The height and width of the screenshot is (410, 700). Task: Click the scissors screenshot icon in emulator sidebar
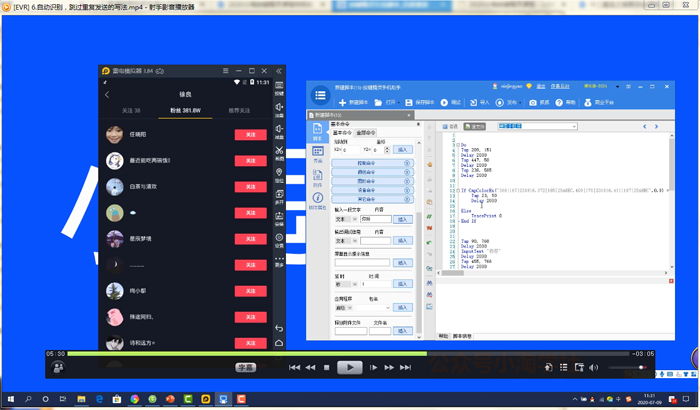point(279,150)
